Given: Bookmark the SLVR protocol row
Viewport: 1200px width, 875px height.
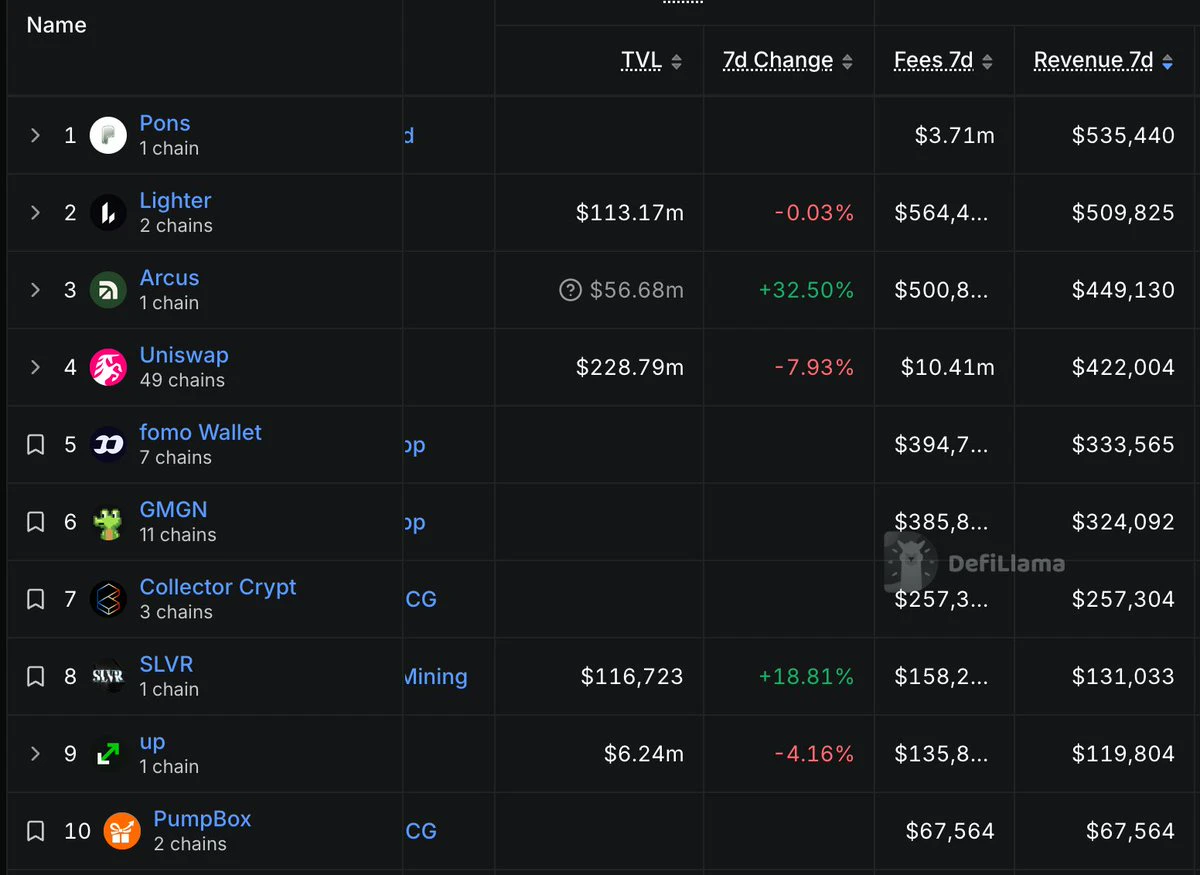Looking at the screenshot, I should coord(35,676).
